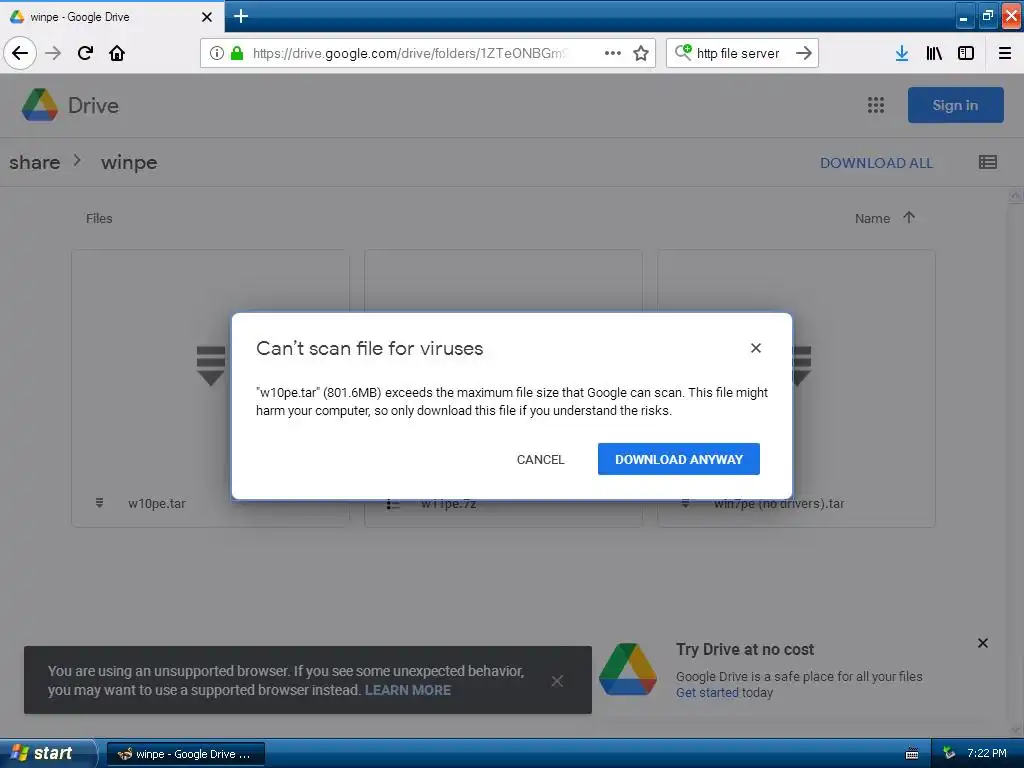Select the winpe breadcrumb folder
The image size is (1024, 768).
(129, 162)
